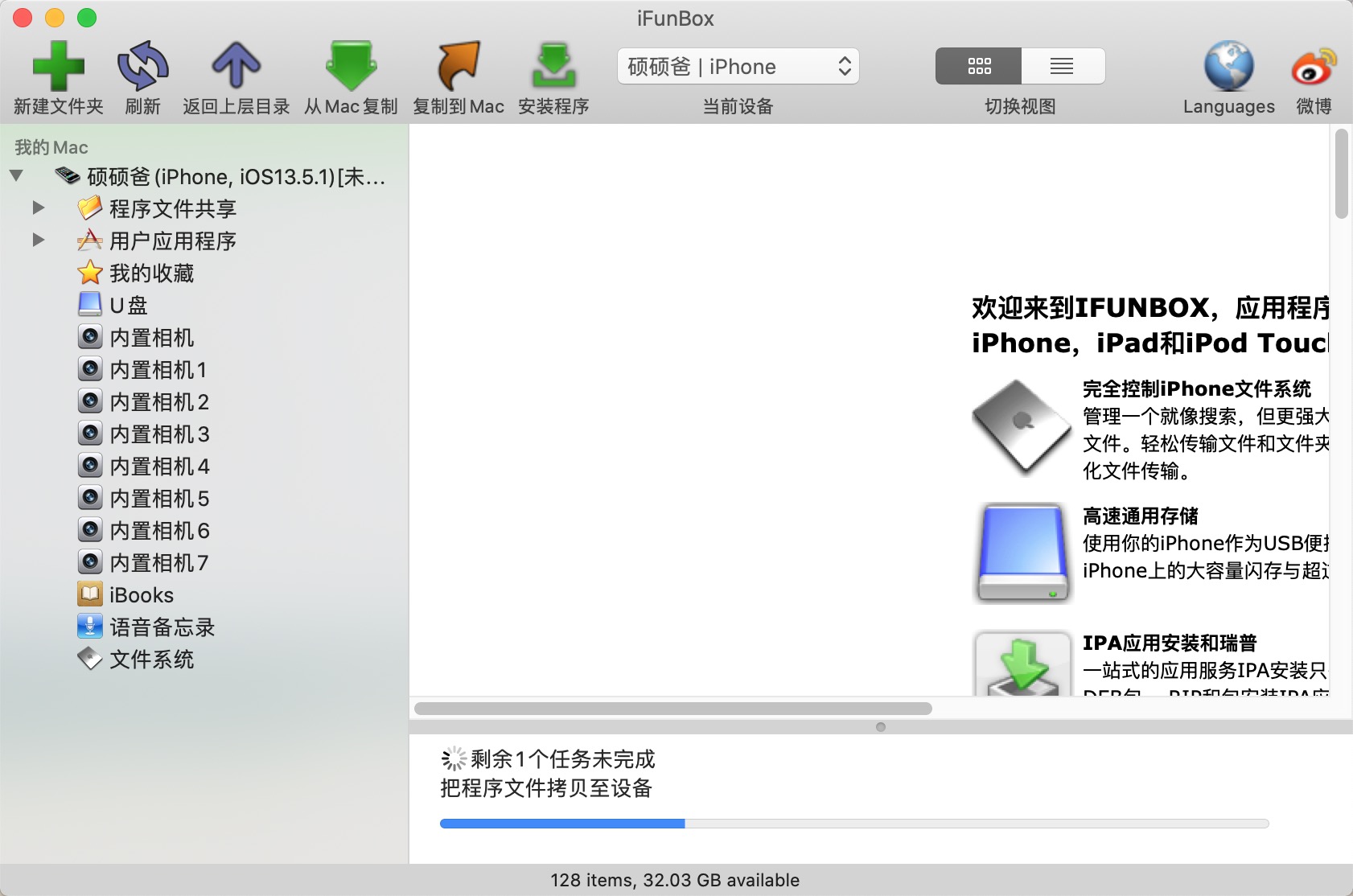Image resolution: width=1353 pixels, height=896 pixels.
Task: Select 用户应用程序 in sidebar
Action: point(204,240)
